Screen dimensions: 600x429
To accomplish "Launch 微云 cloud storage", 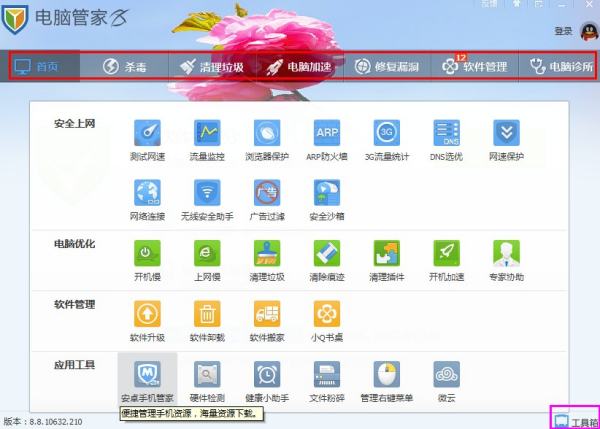I will tap(447, 382).
